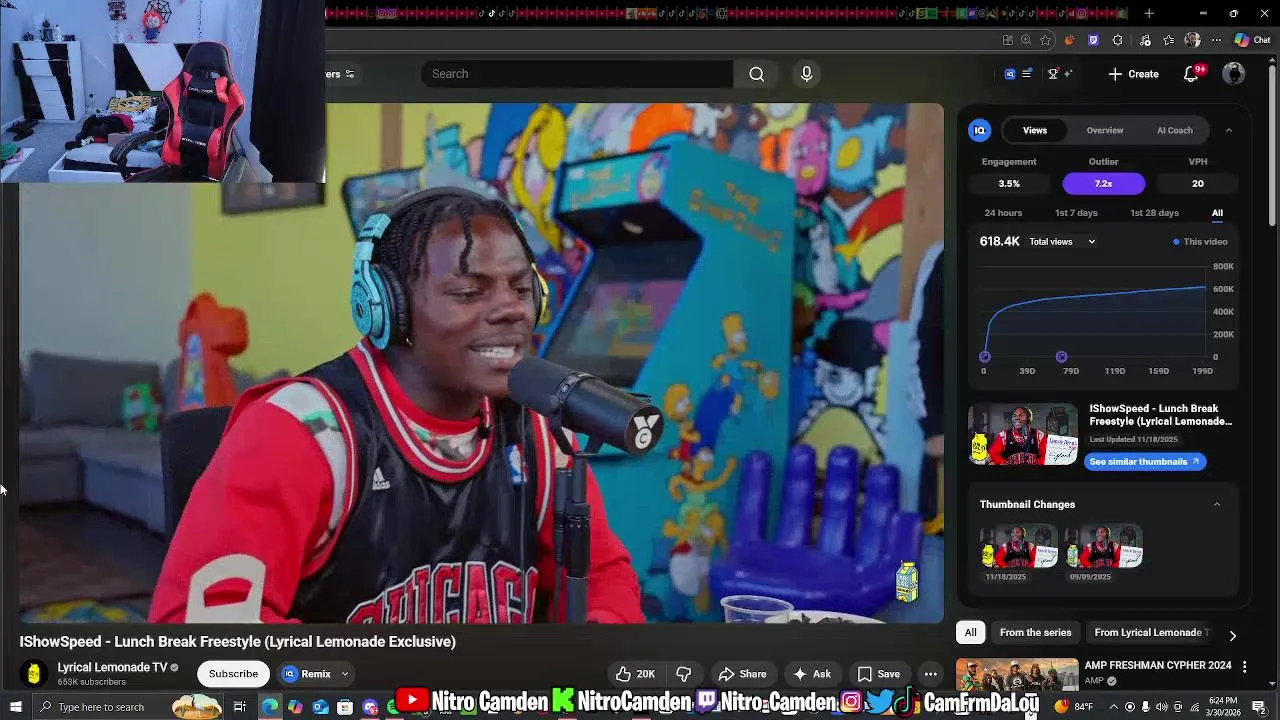Select the All time range
The height and width of the screenshot is (720, 1280).
pos(1217,213)
